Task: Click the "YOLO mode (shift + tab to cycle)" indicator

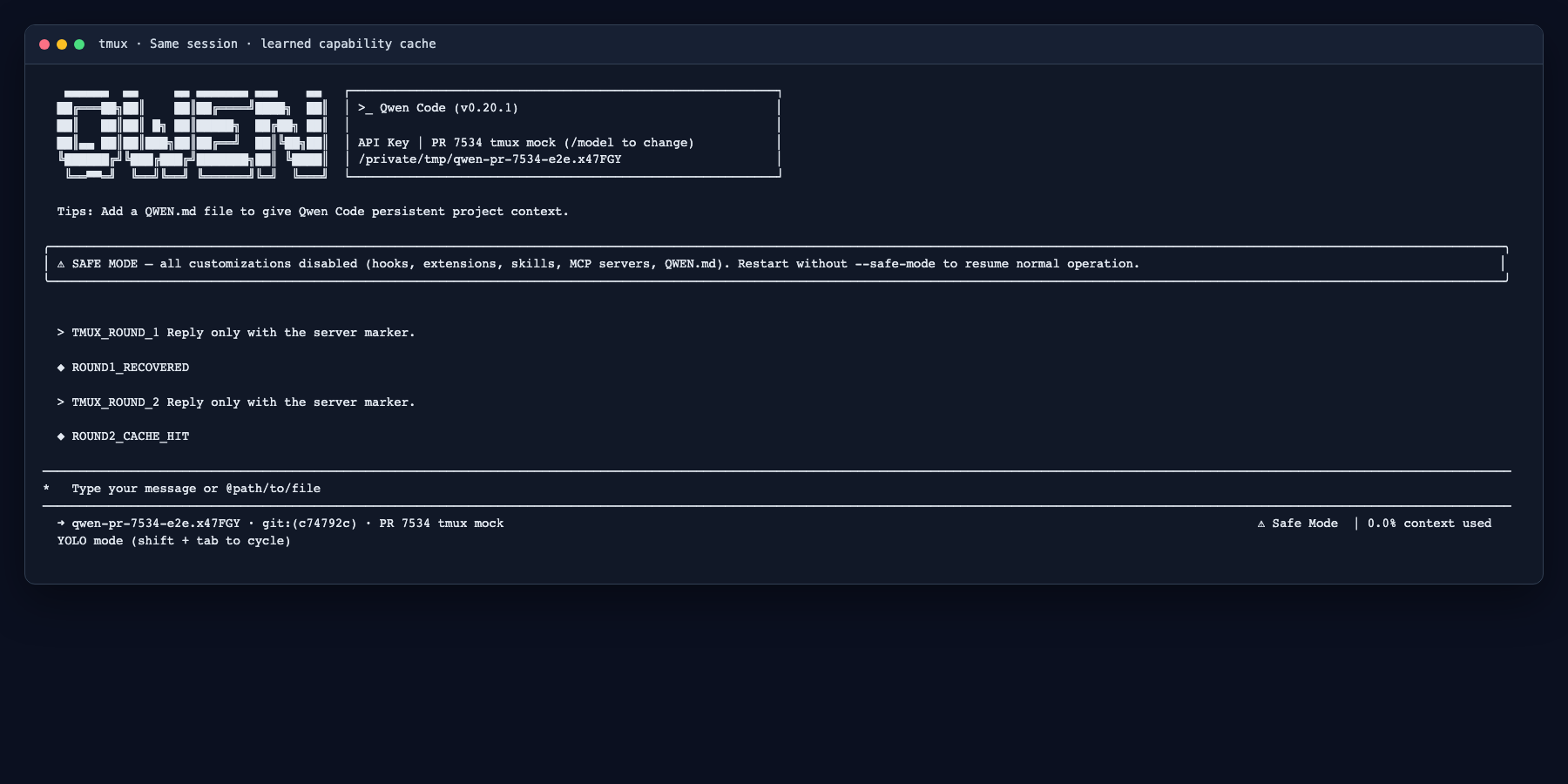Action: (174, 541)
